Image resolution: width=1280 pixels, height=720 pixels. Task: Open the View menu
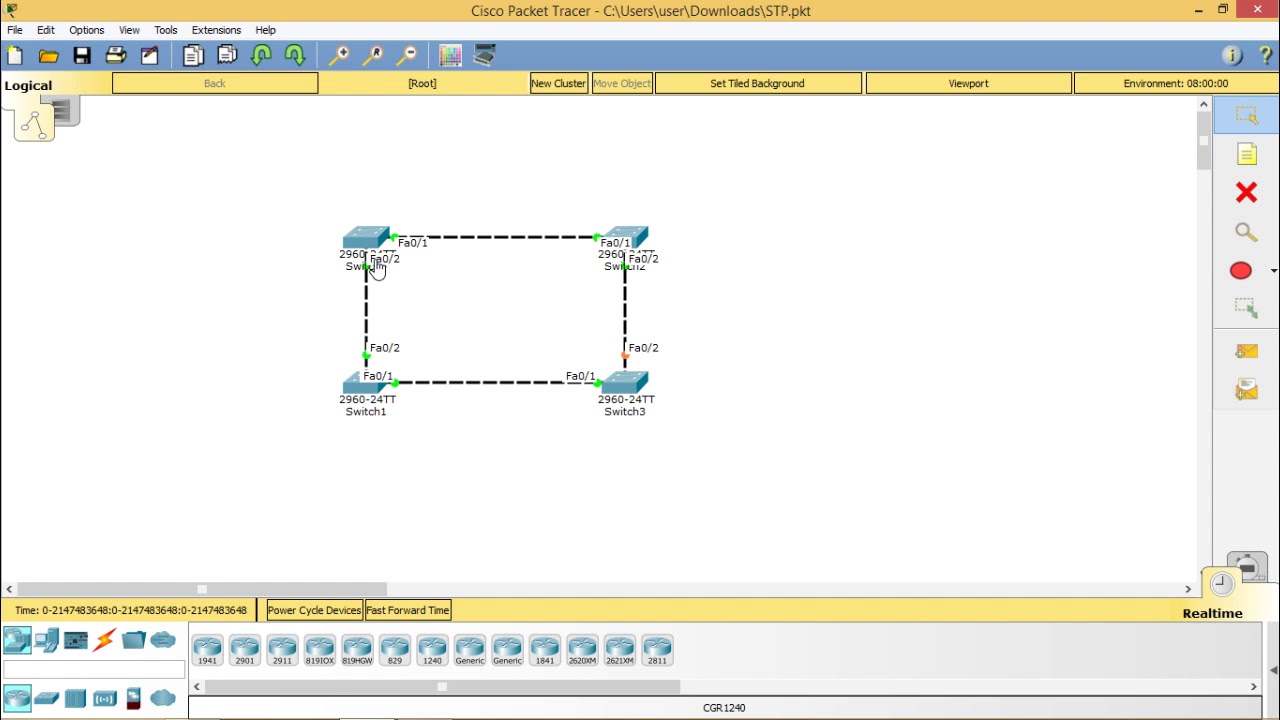click(x=129, y=30)
